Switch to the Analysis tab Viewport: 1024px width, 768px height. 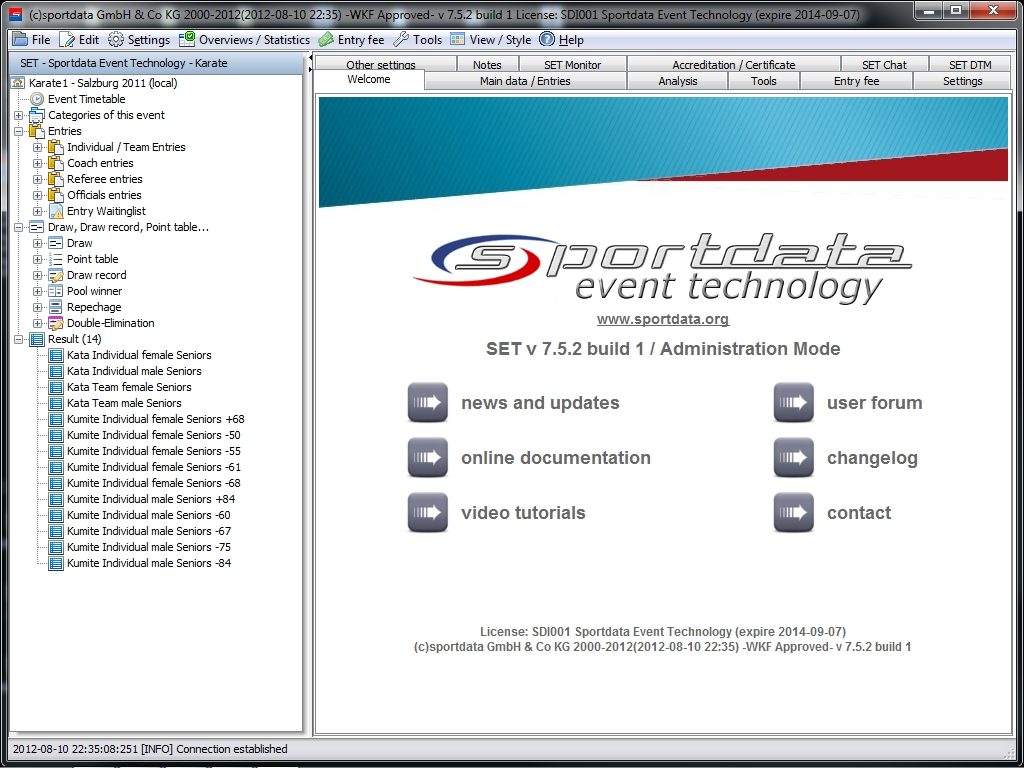677,81
